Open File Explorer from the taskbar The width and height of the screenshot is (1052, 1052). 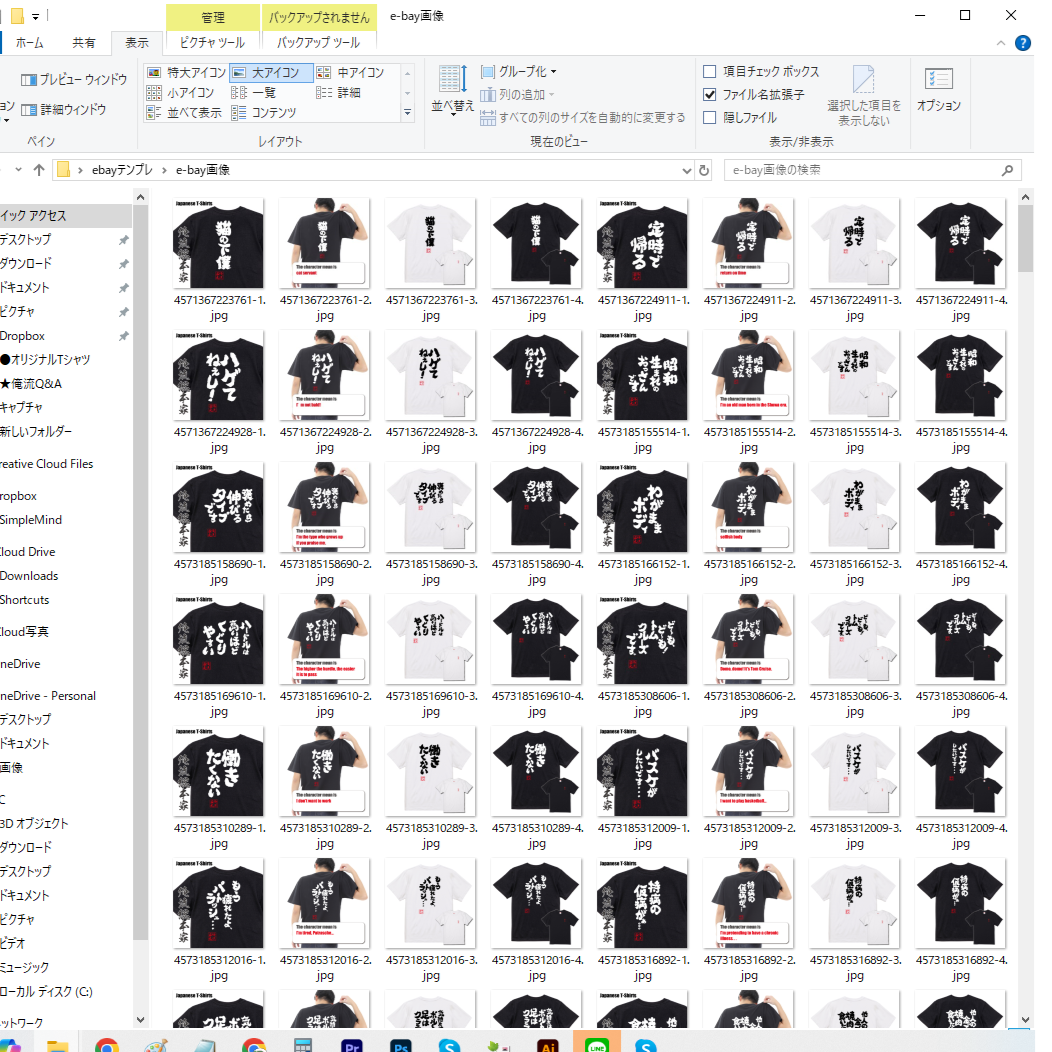(58, 1045)
